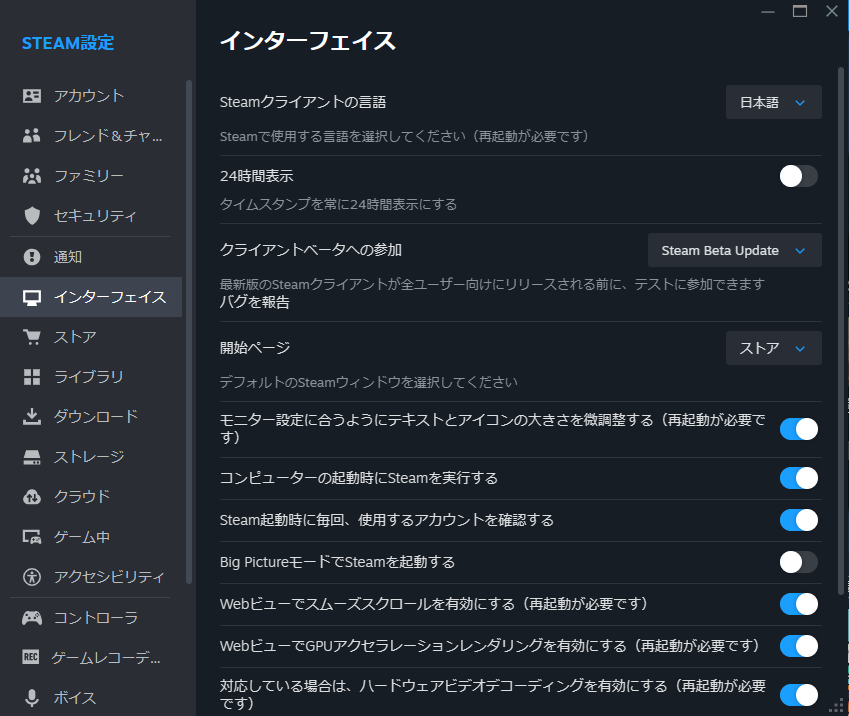Click the クライアントベータへの参加 label
This screenshot has height=716, width=849.
(311, 250)
